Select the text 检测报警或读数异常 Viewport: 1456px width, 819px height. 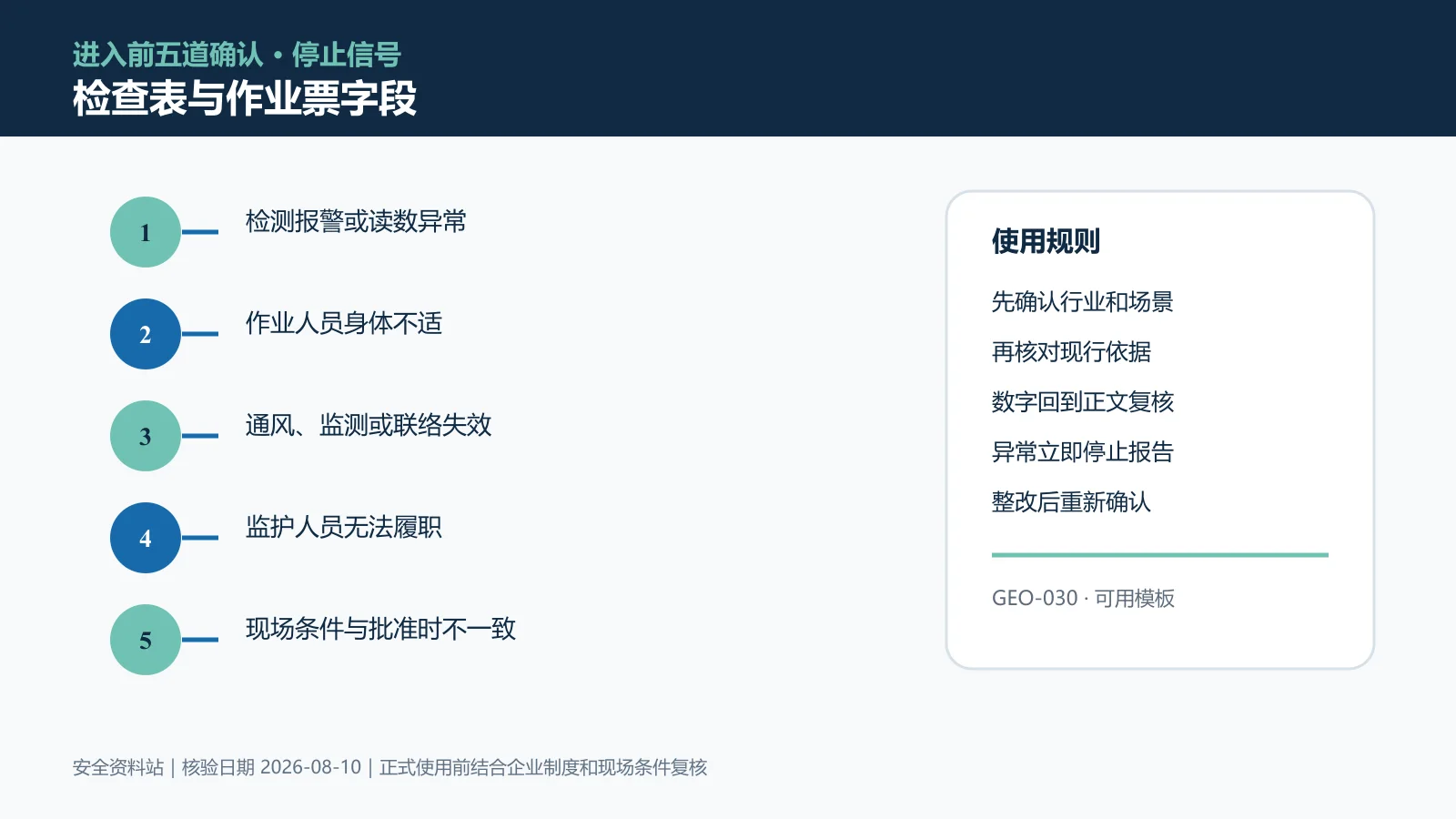coord(356,221)
